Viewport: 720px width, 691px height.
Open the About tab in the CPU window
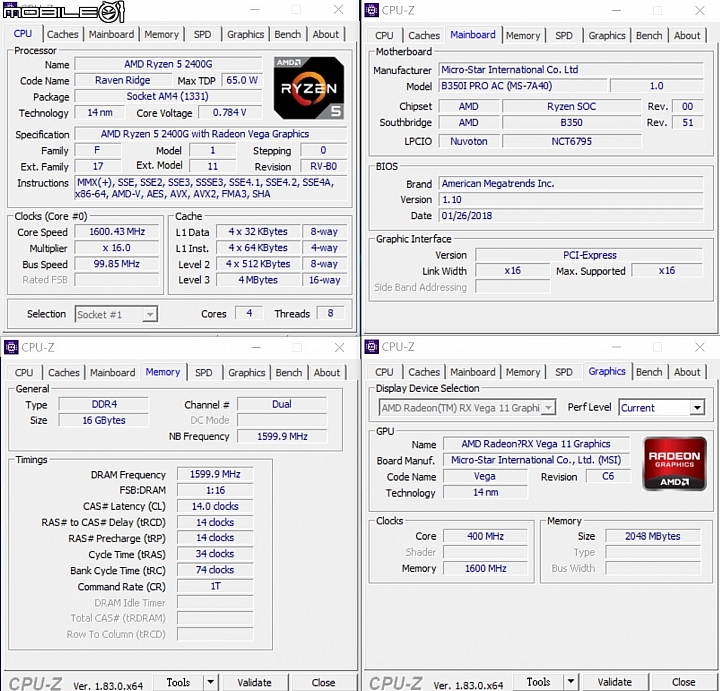(326, 34)
